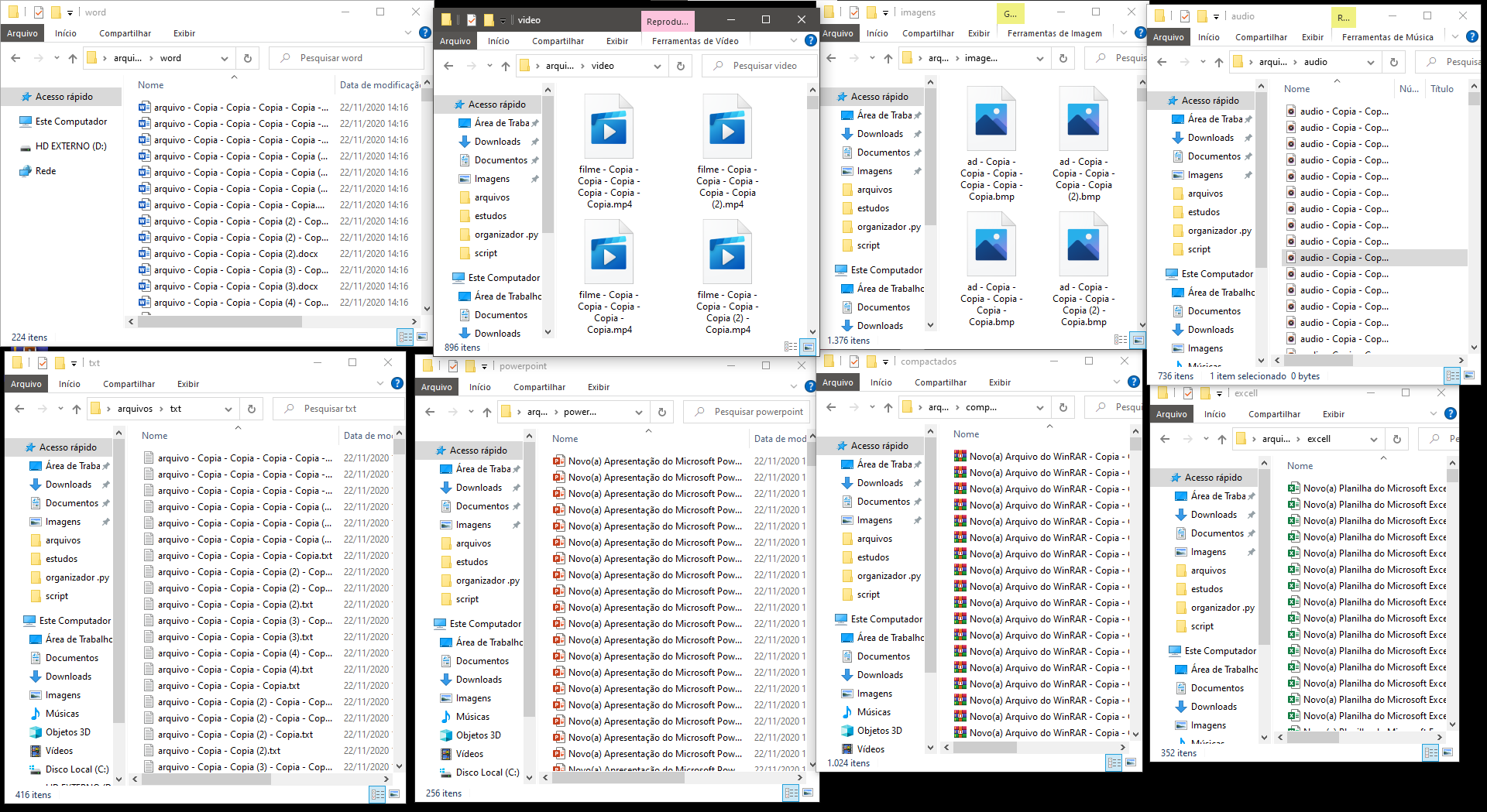Open Help via the question mark icon in audio window
This screenshot has height=812, width=1487.
[x=1471, y=36]
